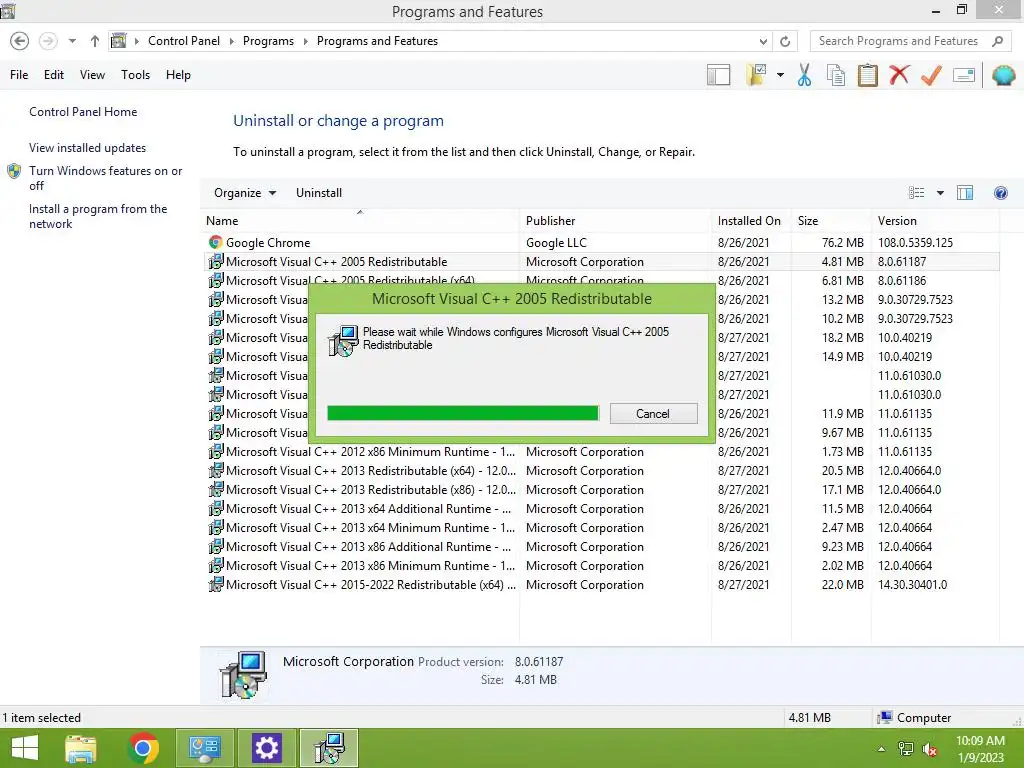Viewport: 1024px width, 768px height.
Task: Select Visual C++ 2013 x64 Minimum Runtime row
Action: point(601,527)
